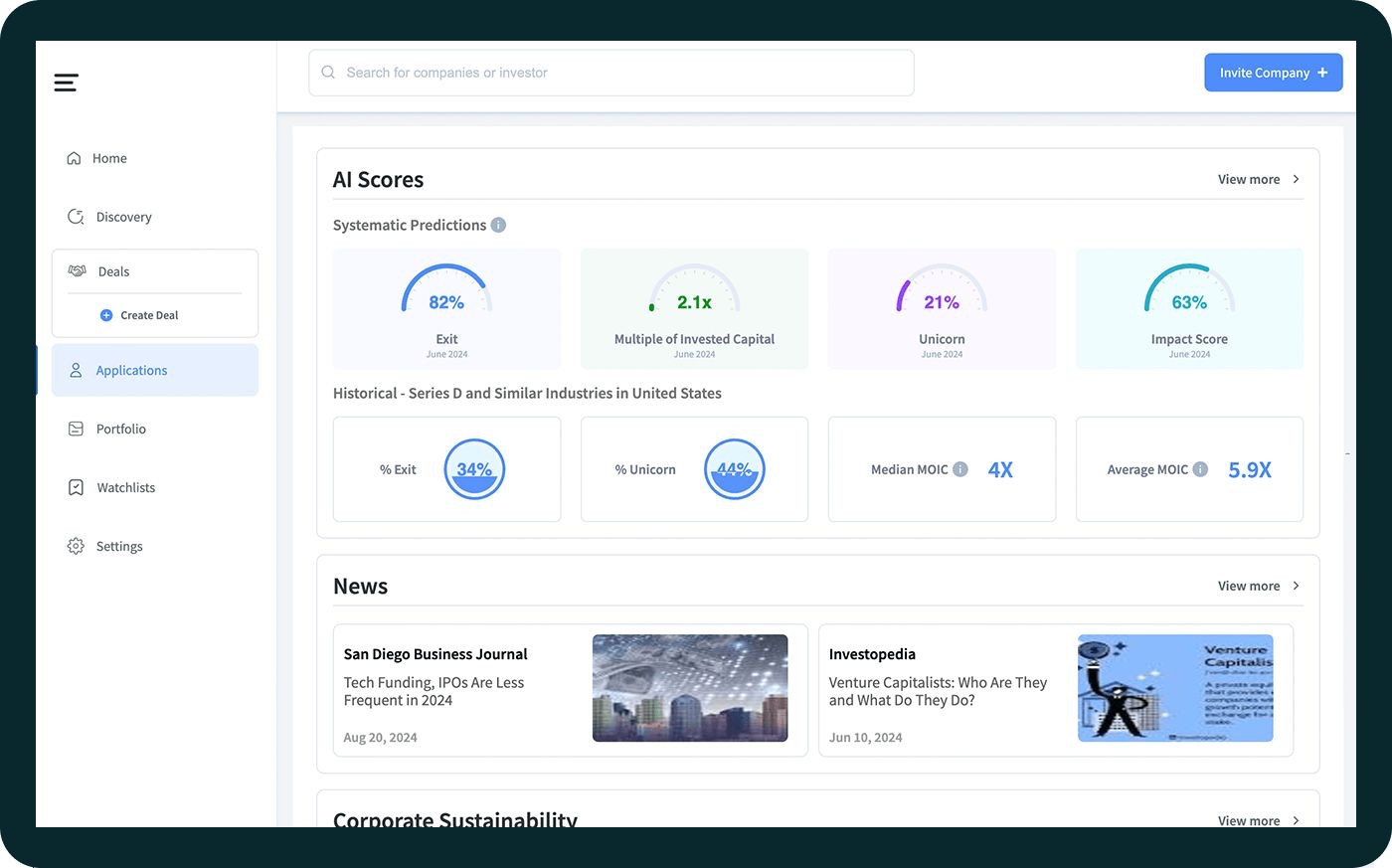This screenshot has height=868, width=1392.
Task: Click the 34% Exit historical circle
Action: (474, 469)
